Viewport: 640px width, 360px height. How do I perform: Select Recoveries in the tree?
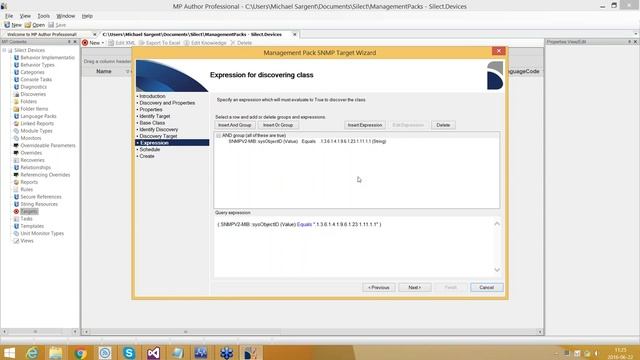pos(32,160)
